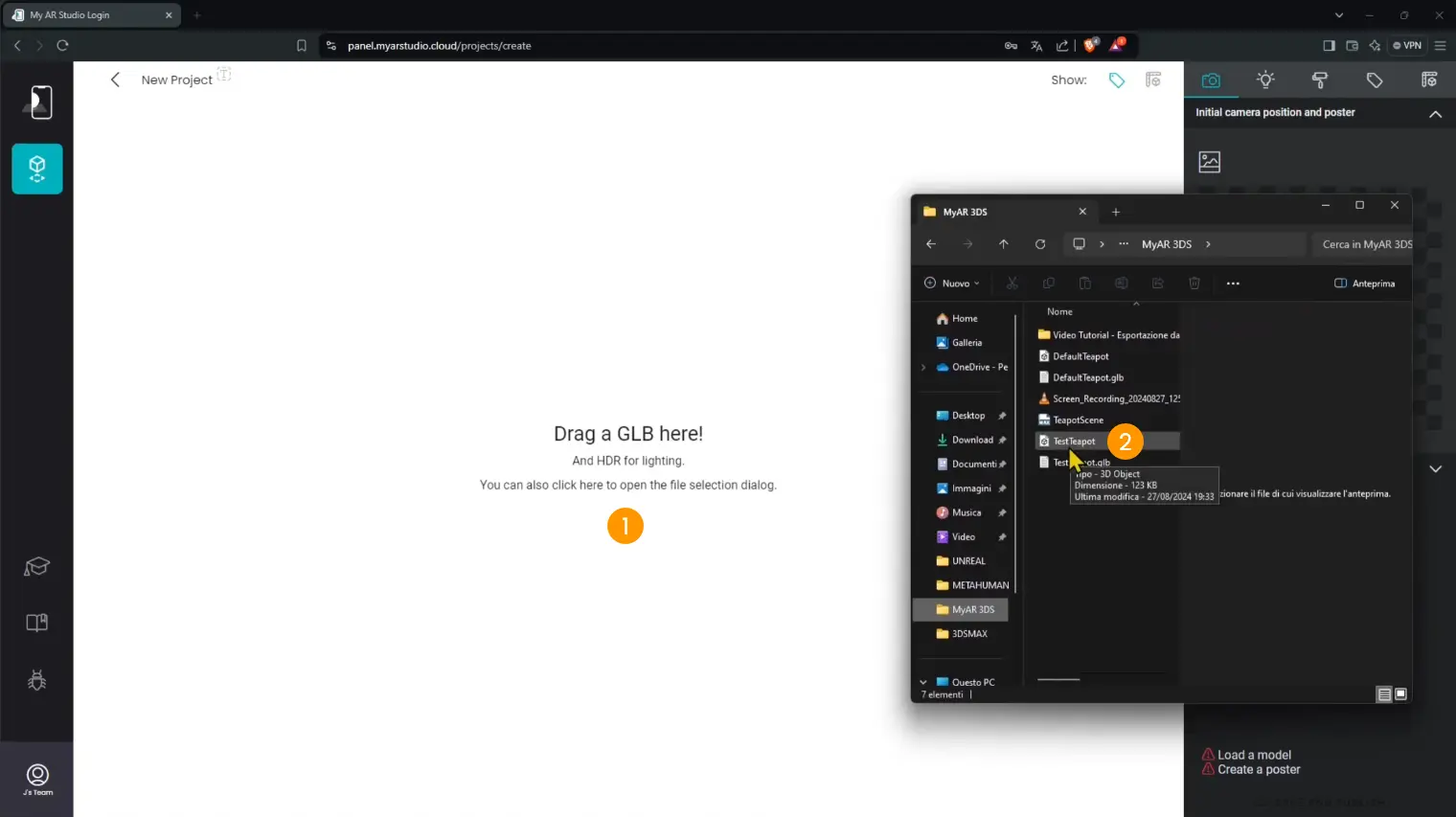Open the rightmost list settings panel tab
Screen dimensions: 1456x817
pos(1429,80)
